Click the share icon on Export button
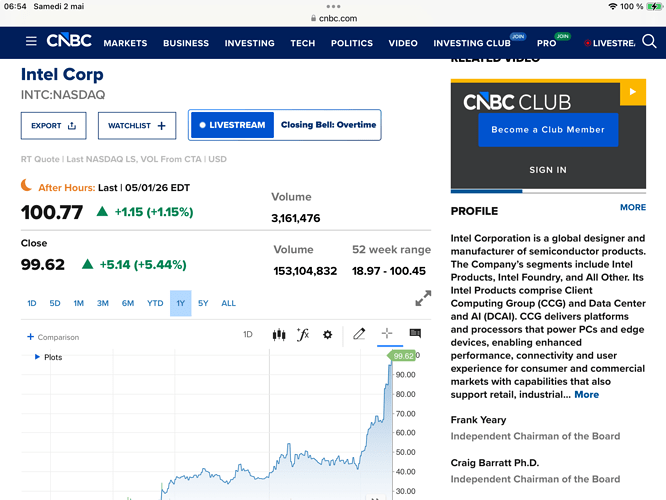 pyautogui.click(x=72, y=126)
